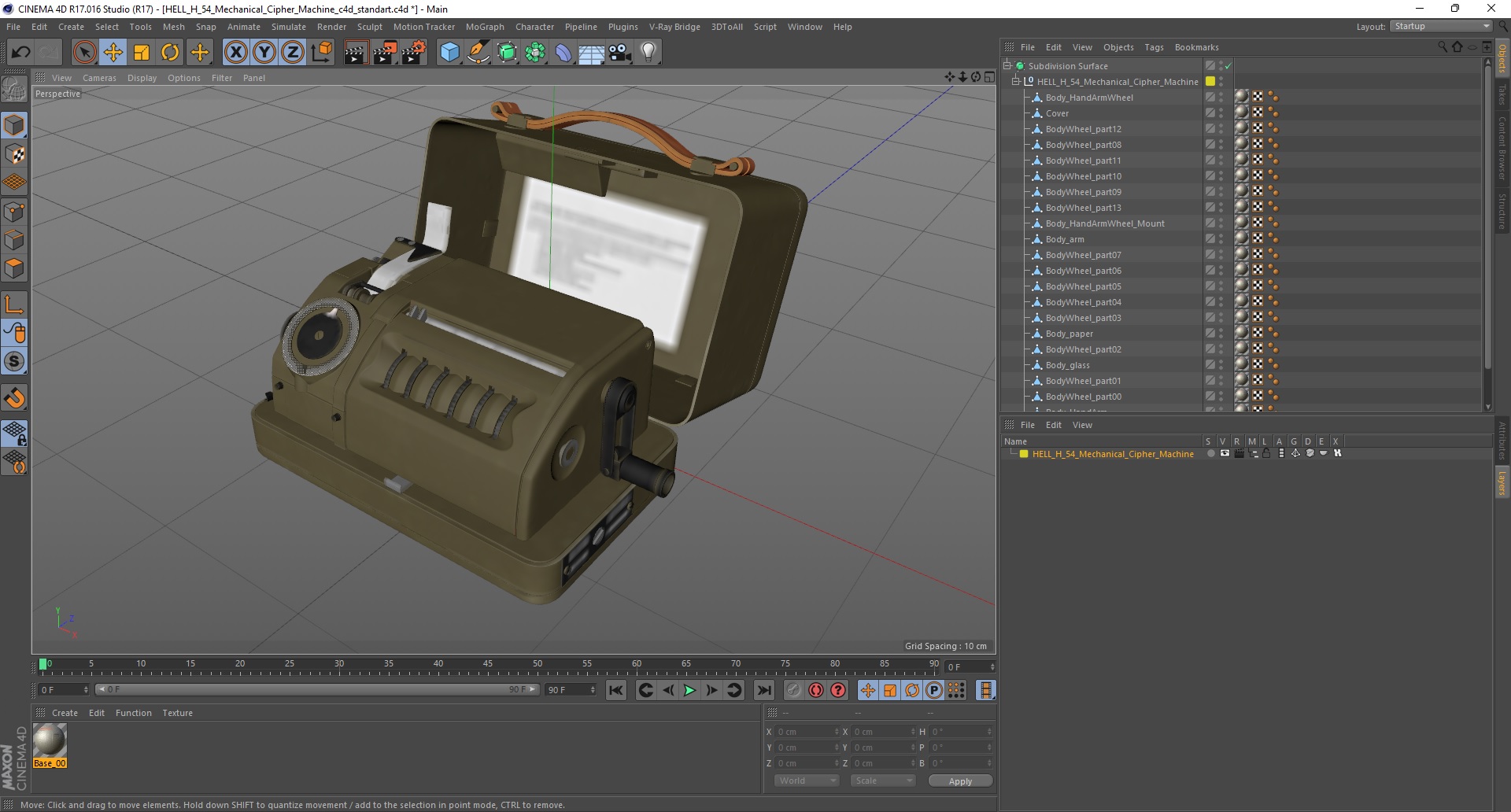Add Subdivision Surface generator icon
Viewport: 1511px width, 812px height.
coord(508,53)
